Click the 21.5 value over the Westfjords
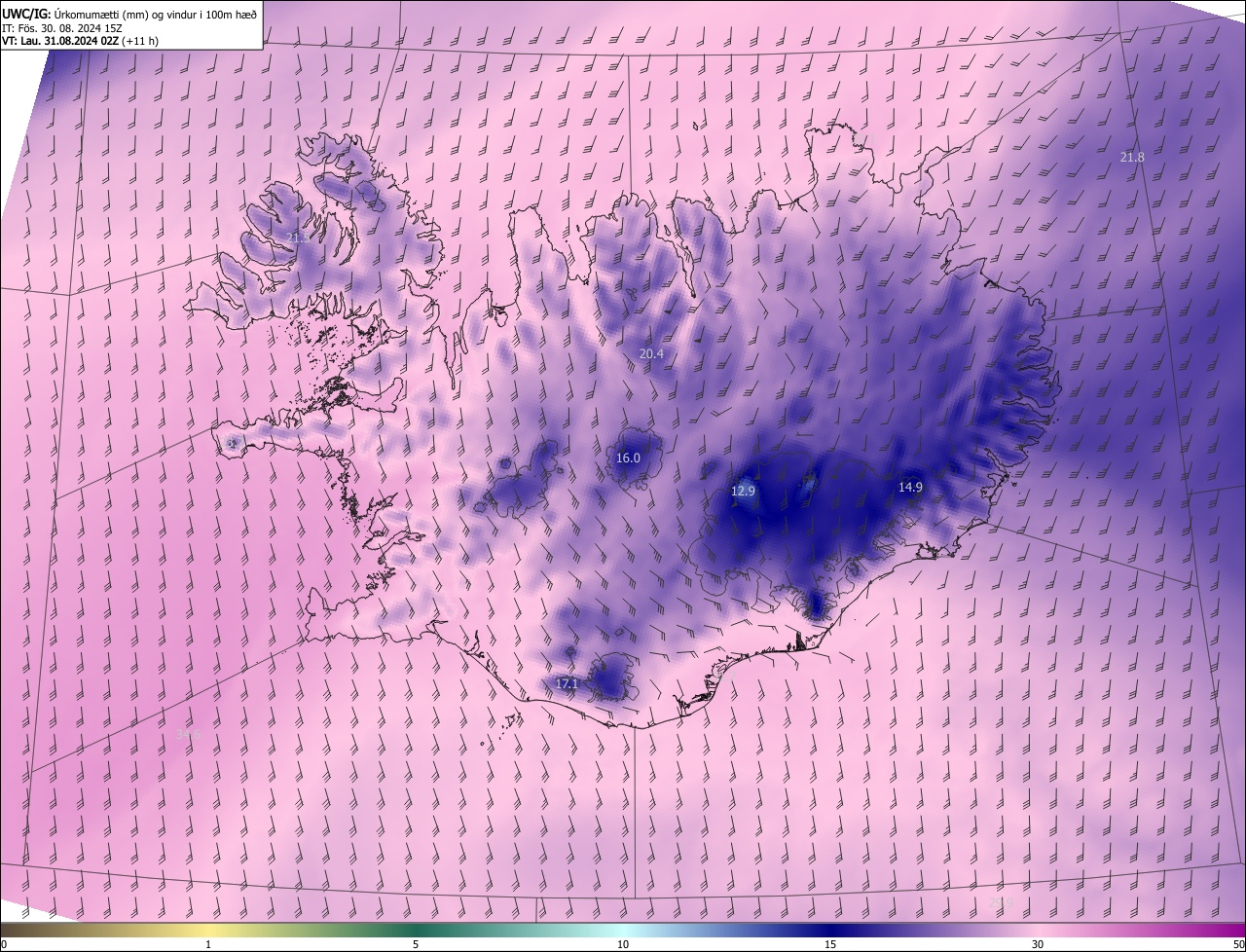Screen dimensions: 1246x952 click(x=298, y=238)
